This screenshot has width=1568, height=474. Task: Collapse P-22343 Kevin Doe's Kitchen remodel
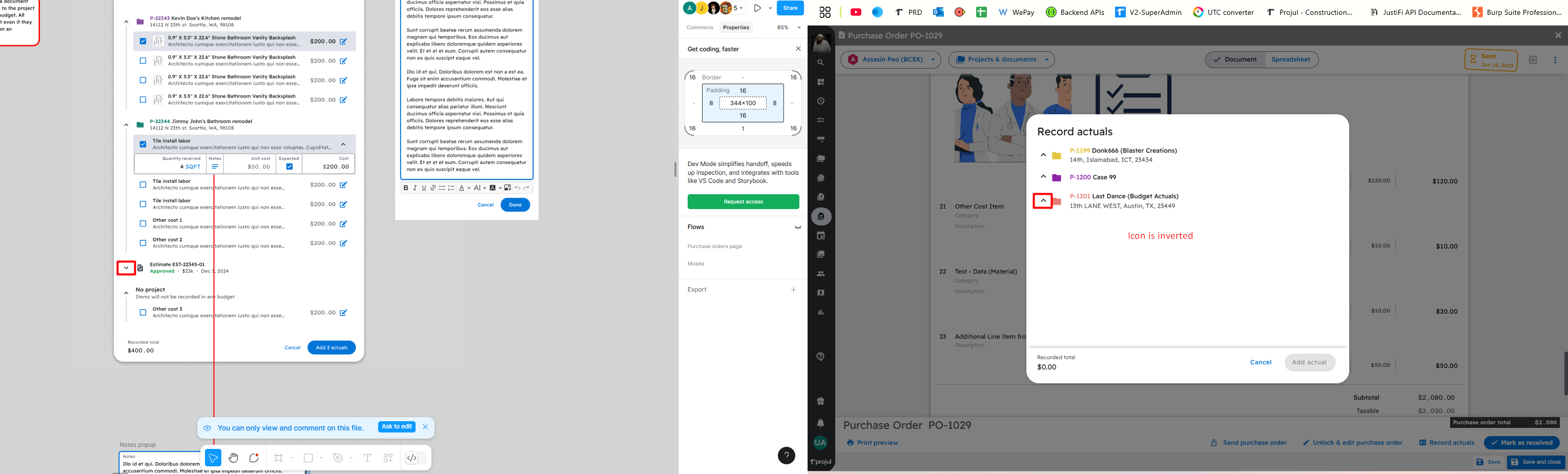[126, 22]
